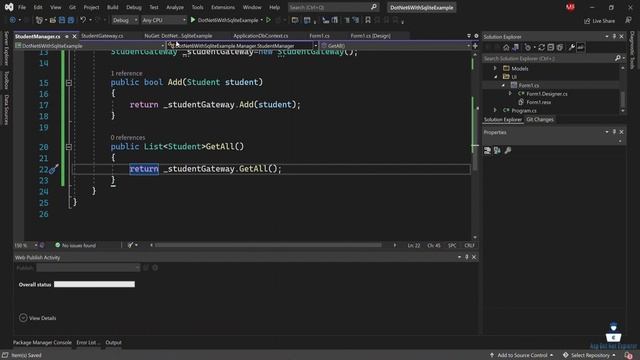The width and height of the screenshot is (640, 360).
Task: Click the '0 references' CodeLens link
Action: (x=128, y=138)
